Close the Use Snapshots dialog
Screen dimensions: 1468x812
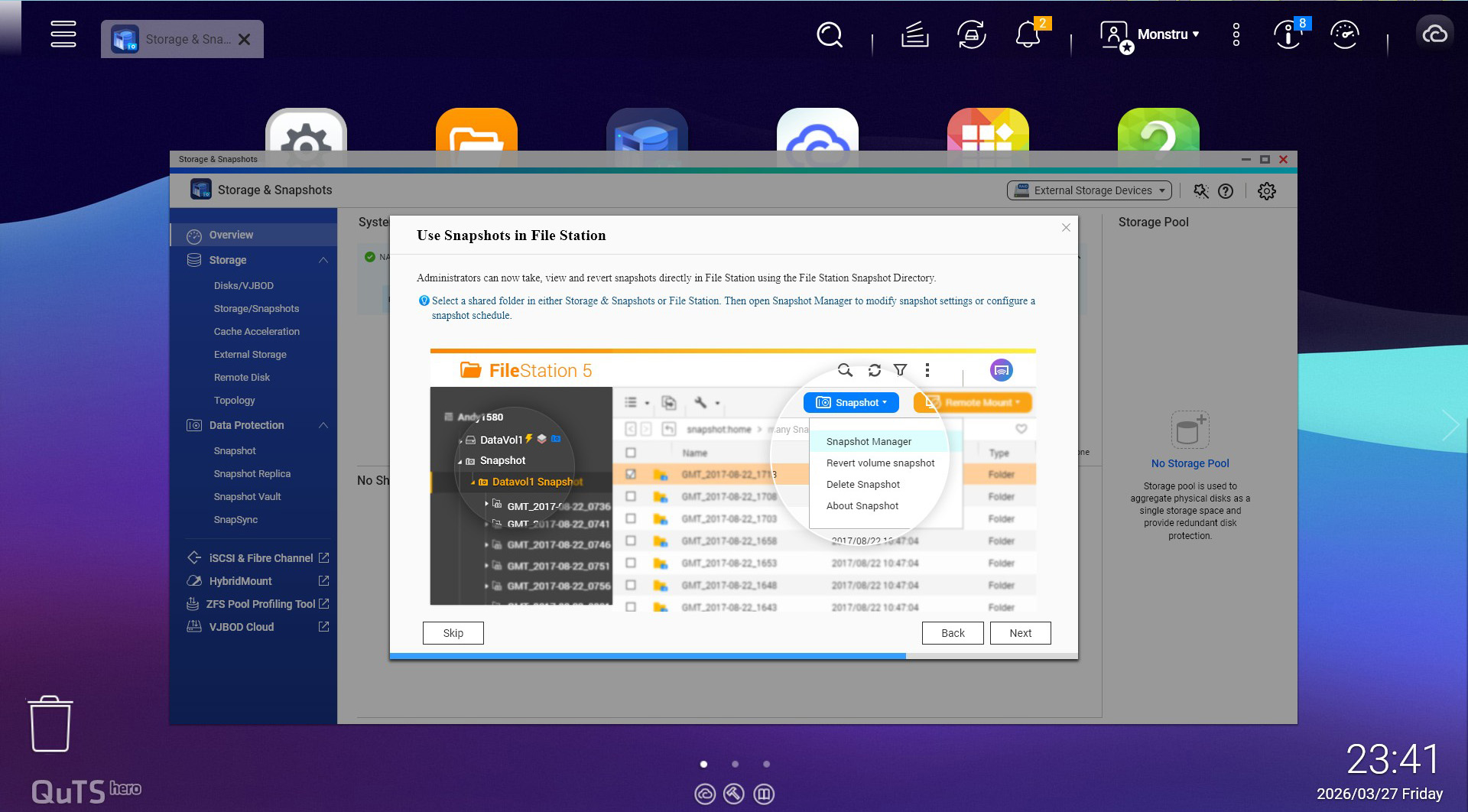1066,228
